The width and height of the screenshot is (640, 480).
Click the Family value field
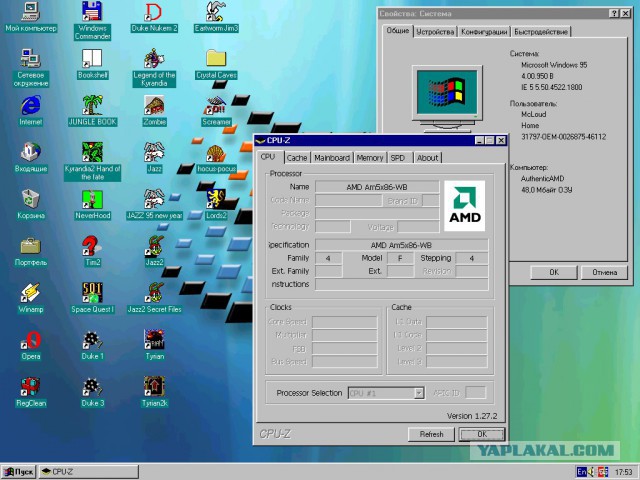tap(328, 258)
